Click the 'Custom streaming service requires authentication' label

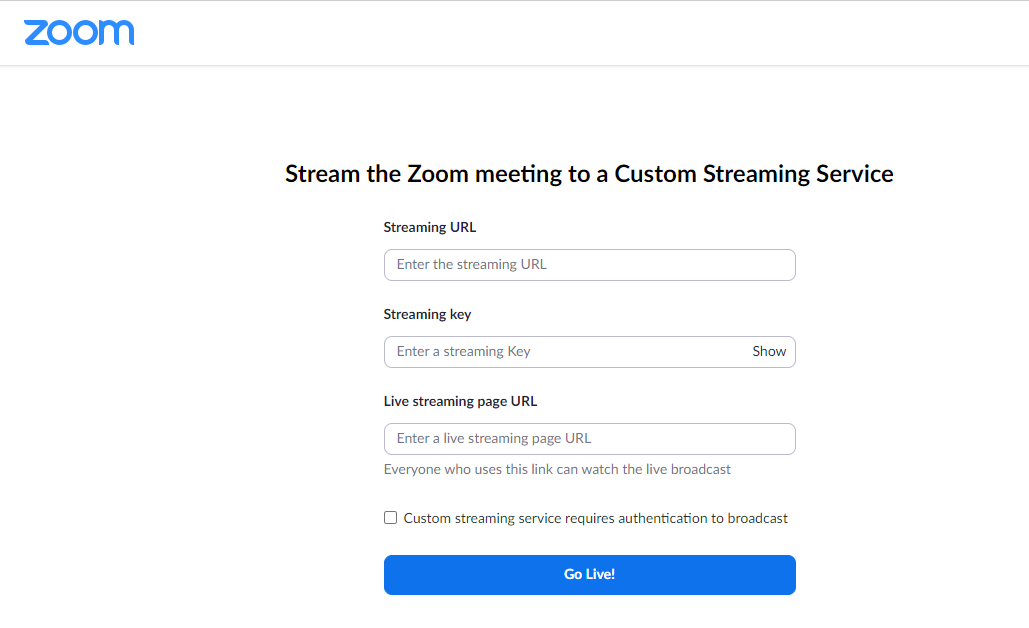595,518
